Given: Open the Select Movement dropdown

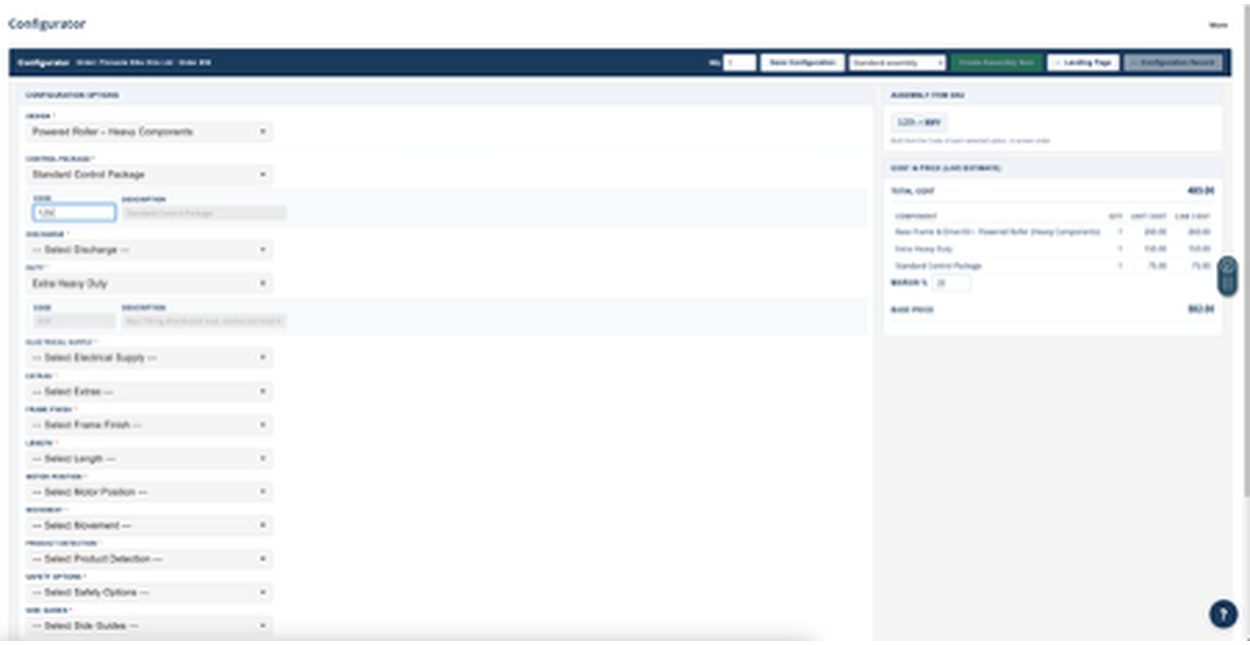Looking at the screenshot, I should coord(149,525).
